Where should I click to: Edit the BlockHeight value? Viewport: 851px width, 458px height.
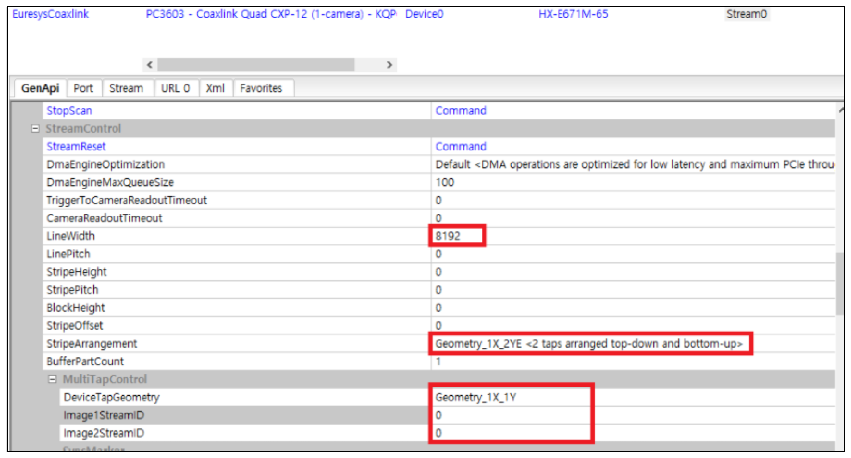tap(633, 308)
